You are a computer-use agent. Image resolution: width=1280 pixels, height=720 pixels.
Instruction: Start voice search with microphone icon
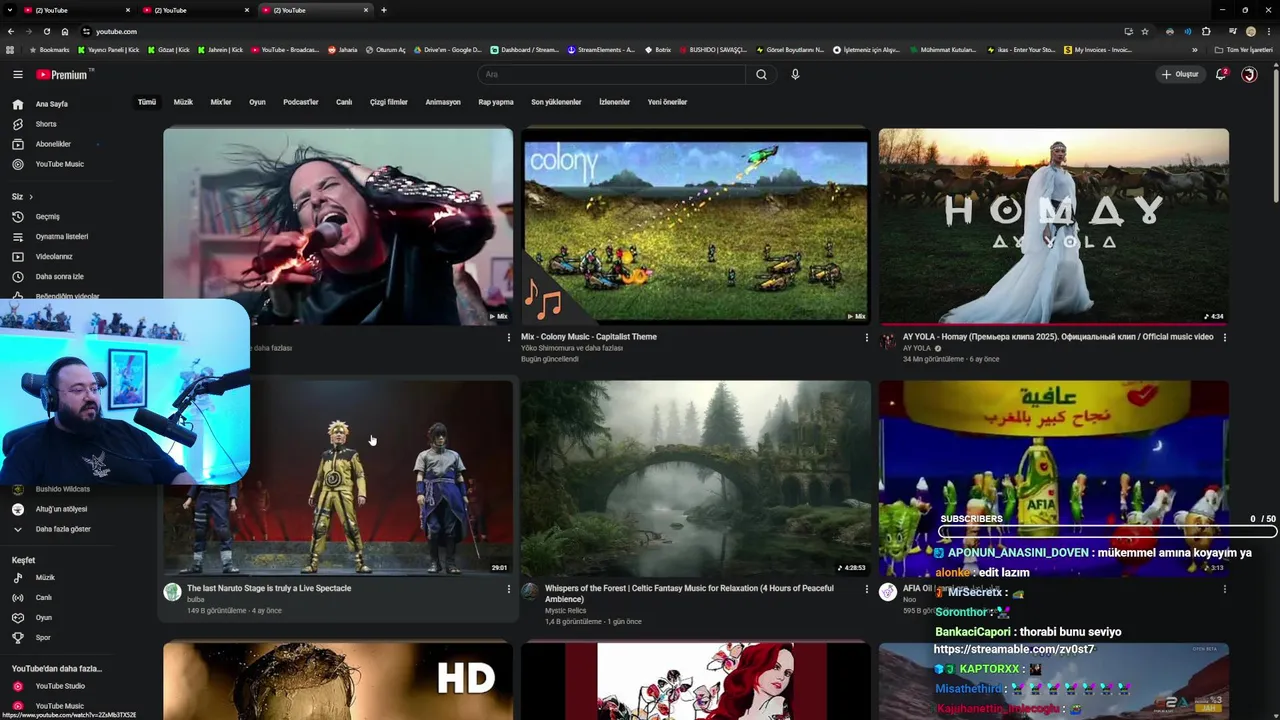click(795, 74)
